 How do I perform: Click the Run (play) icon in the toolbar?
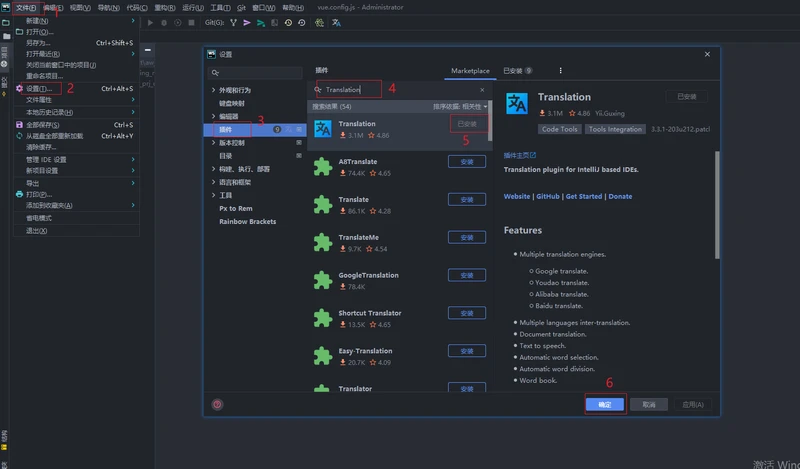150,22
